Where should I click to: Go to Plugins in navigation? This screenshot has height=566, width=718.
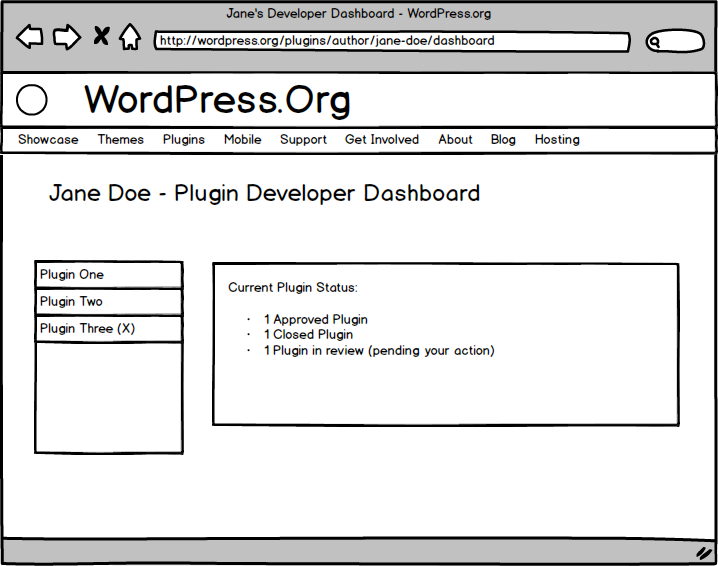[x=184, y=140]
